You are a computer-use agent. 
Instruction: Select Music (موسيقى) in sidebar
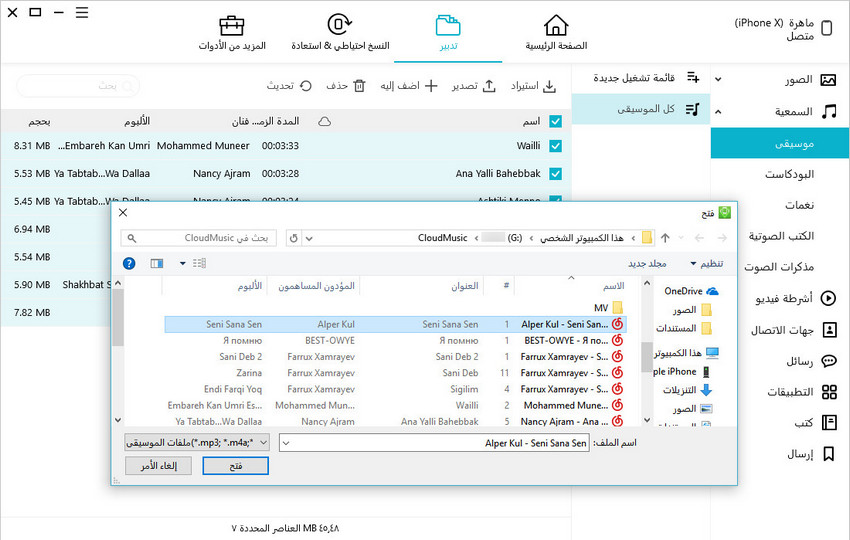coord(780,144)
